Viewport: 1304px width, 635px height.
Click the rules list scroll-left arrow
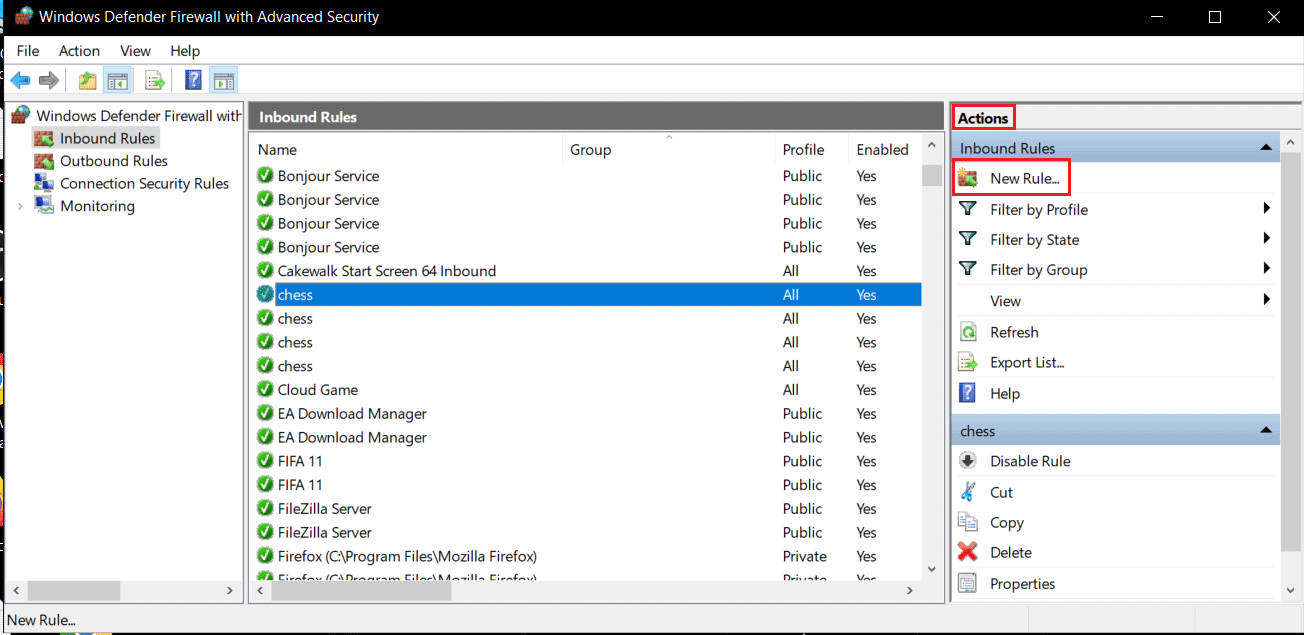pos(261,591)
